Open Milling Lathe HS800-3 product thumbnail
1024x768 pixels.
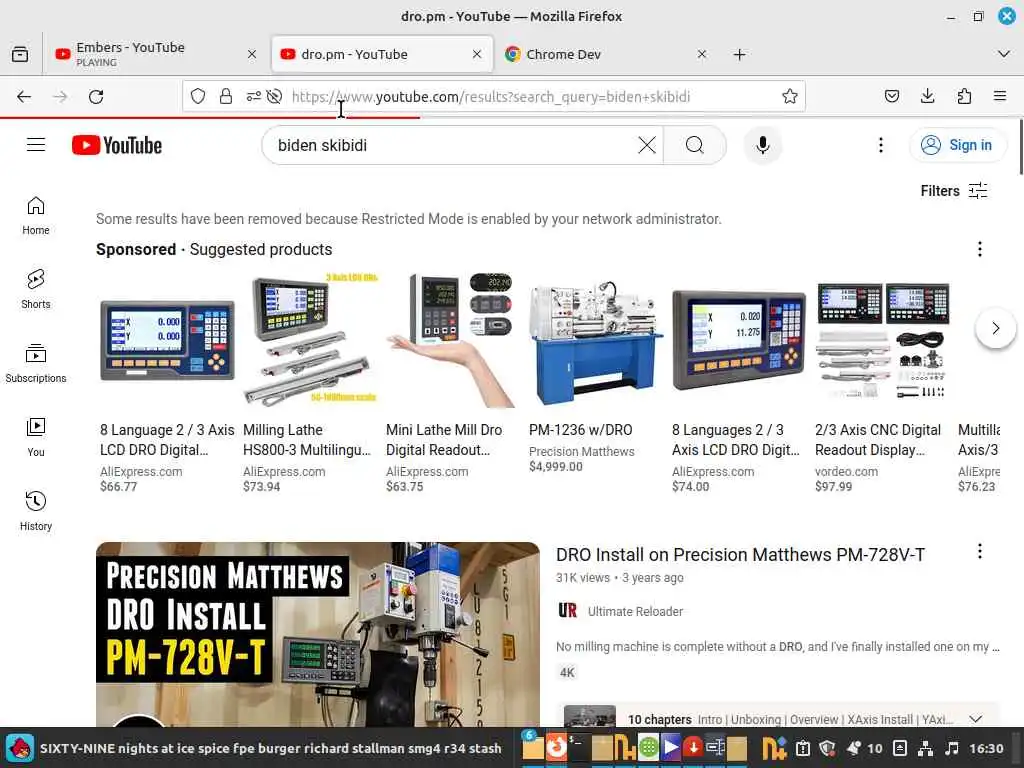[310, 340]
